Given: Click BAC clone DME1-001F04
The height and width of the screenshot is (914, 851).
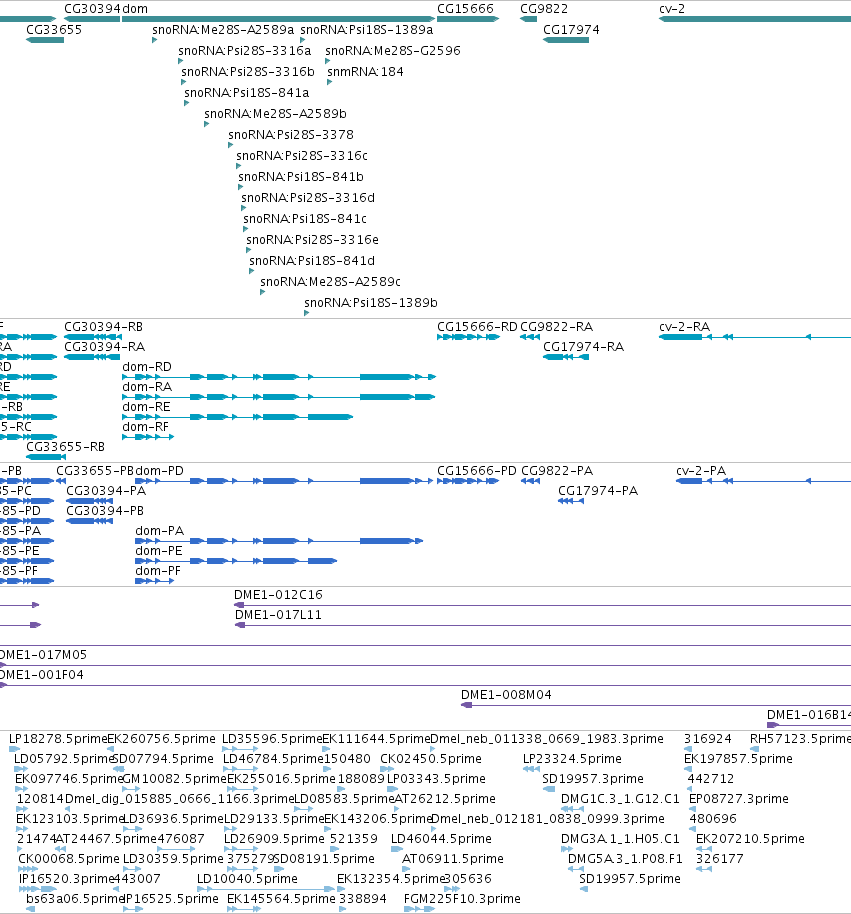Looking at the screenshot, I should pos(426,686).
